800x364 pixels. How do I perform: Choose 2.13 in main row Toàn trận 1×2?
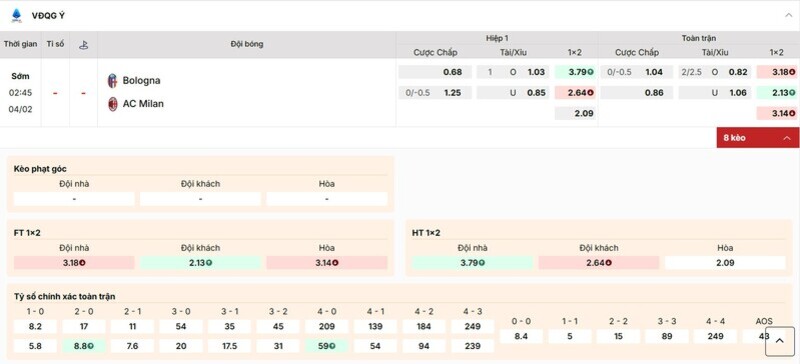pyautogui.click(x=777, y=93)
